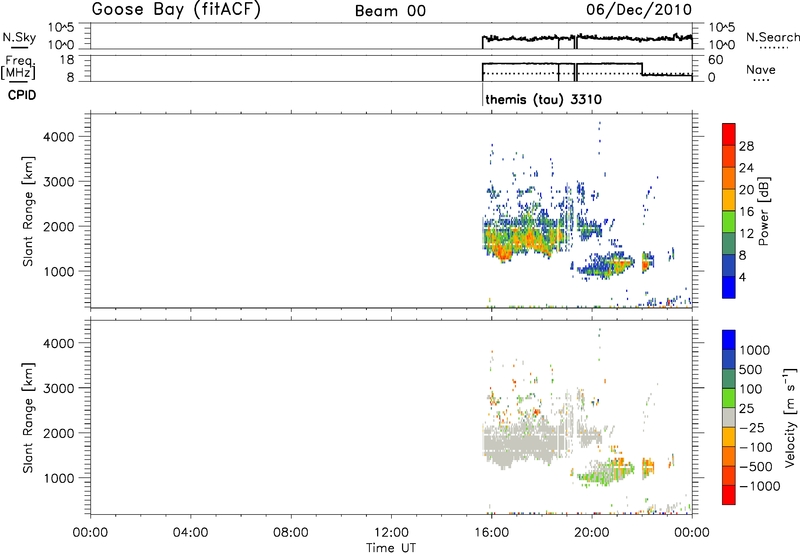Click the '16:00' time axis tick label

coord(491,533)
